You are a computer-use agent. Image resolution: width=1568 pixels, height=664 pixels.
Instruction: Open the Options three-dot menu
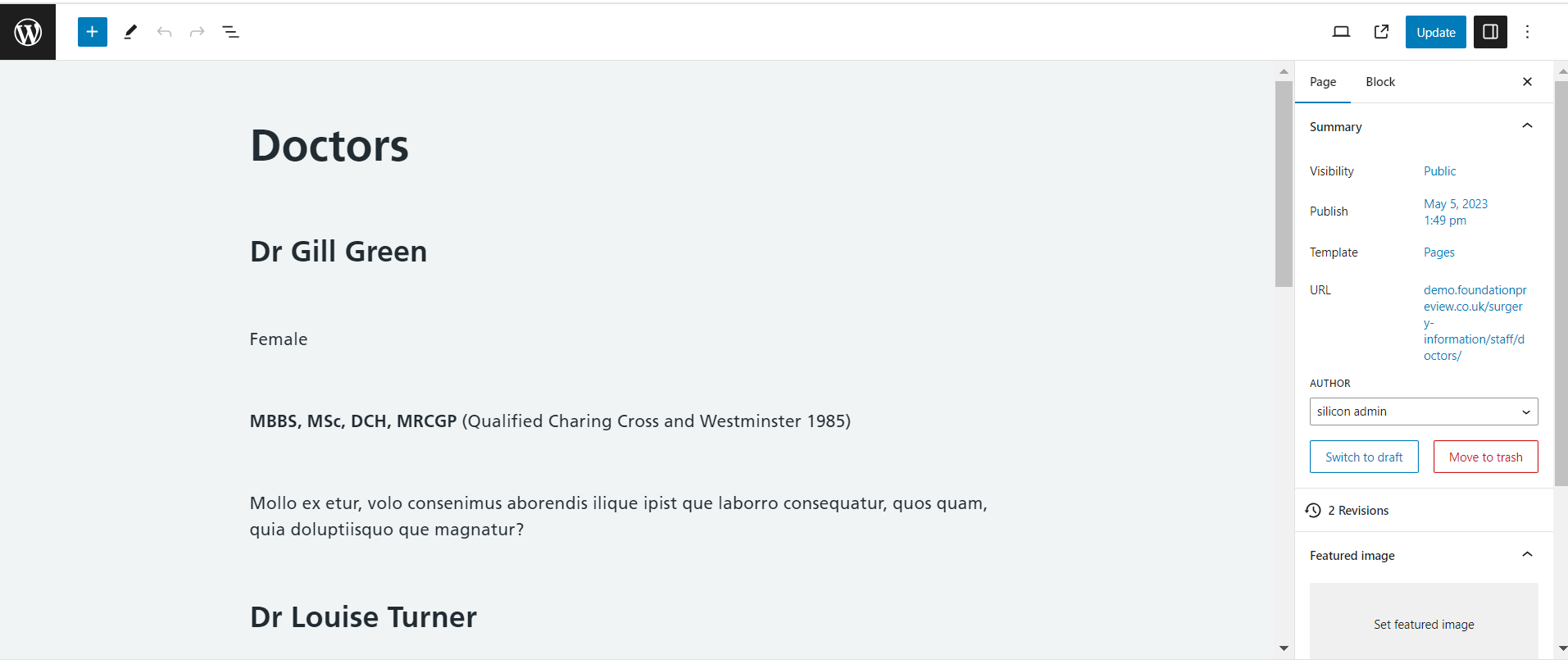1527,32
